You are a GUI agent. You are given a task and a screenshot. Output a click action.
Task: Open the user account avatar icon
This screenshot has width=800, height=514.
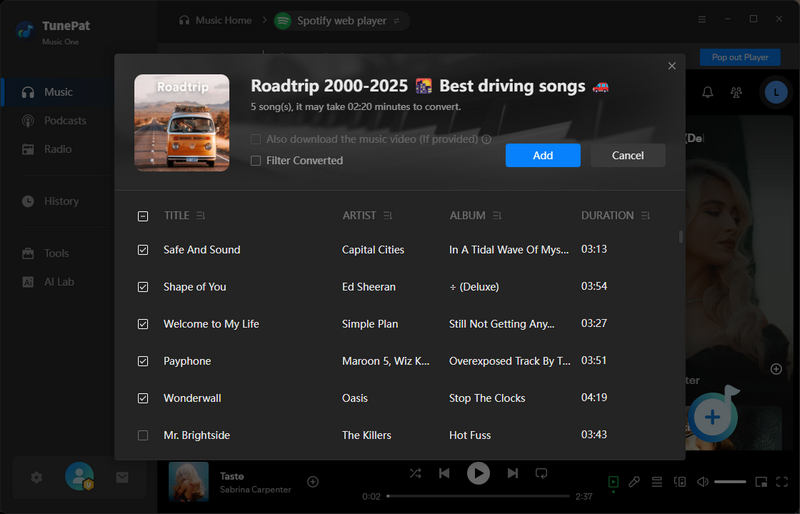click(x=80, y=476)
